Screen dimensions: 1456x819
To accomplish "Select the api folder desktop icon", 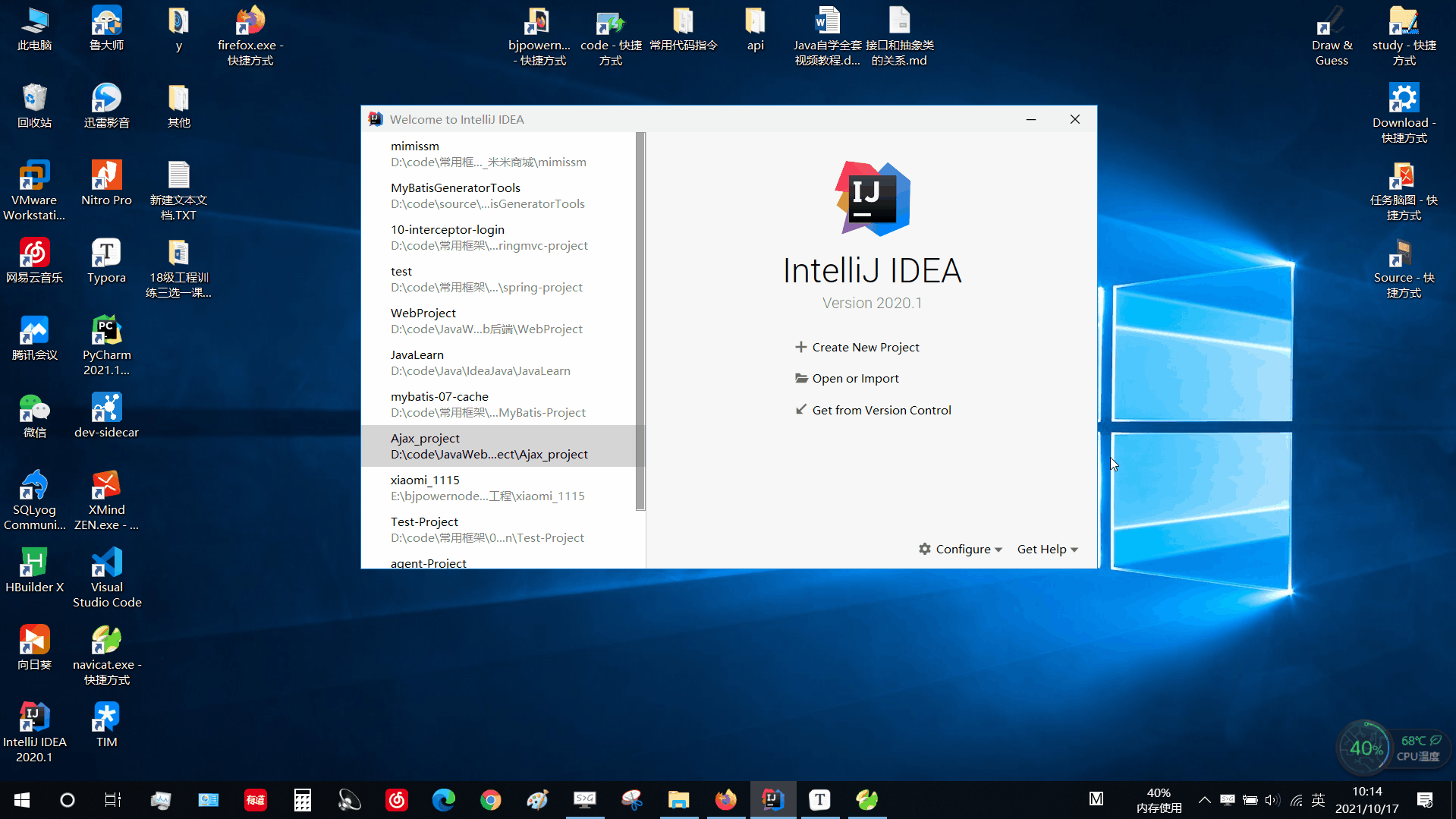I will click(755, 30).
